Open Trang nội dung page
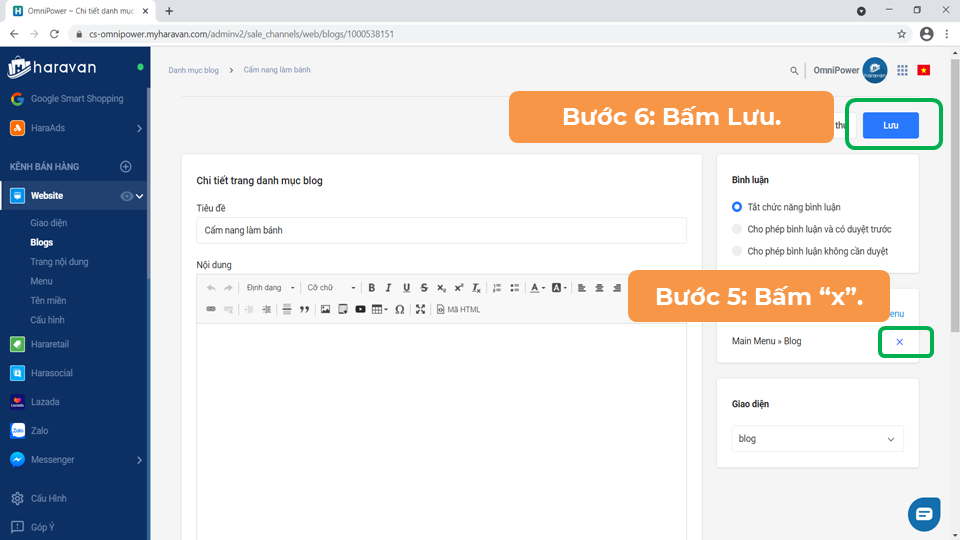 coord(59,261)
